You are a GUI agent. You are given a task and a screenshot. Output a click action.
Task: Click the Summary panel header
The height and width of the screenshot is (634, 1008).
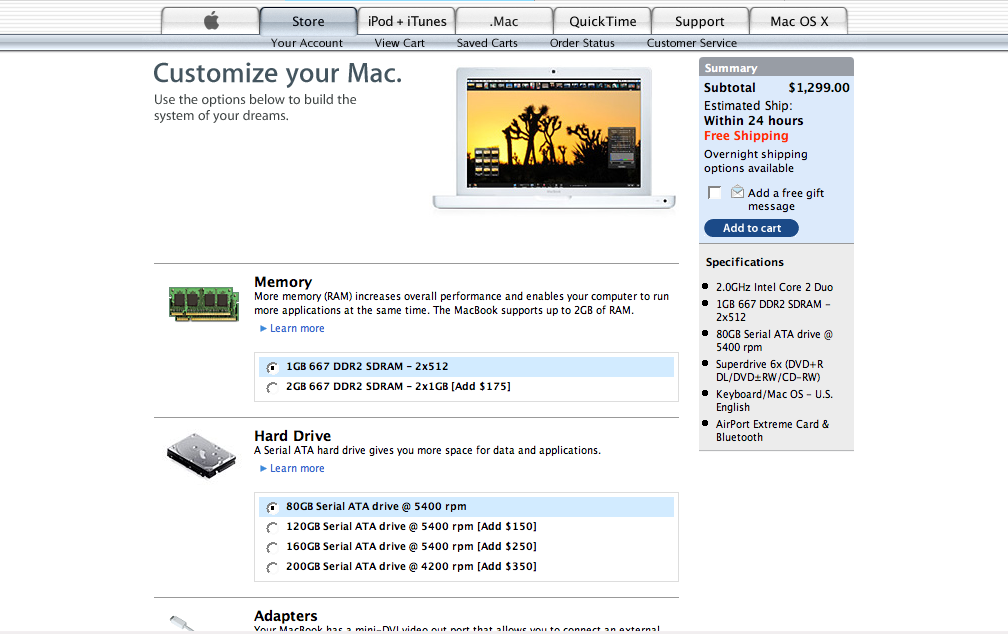[777, 67]
